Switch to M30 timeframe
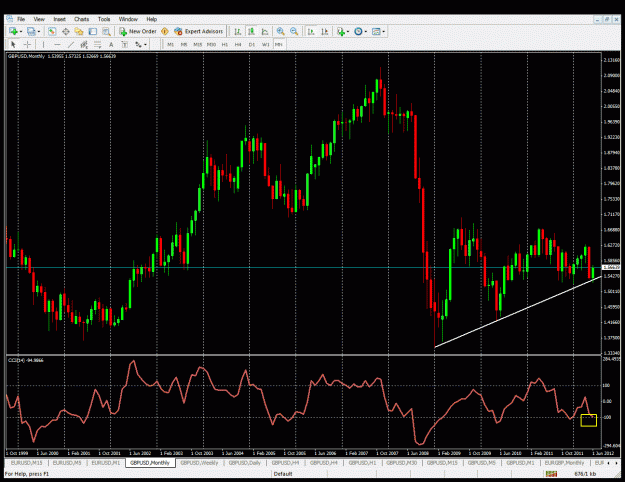The width and height of the screenshot is (625, 482). pos(211,44)
